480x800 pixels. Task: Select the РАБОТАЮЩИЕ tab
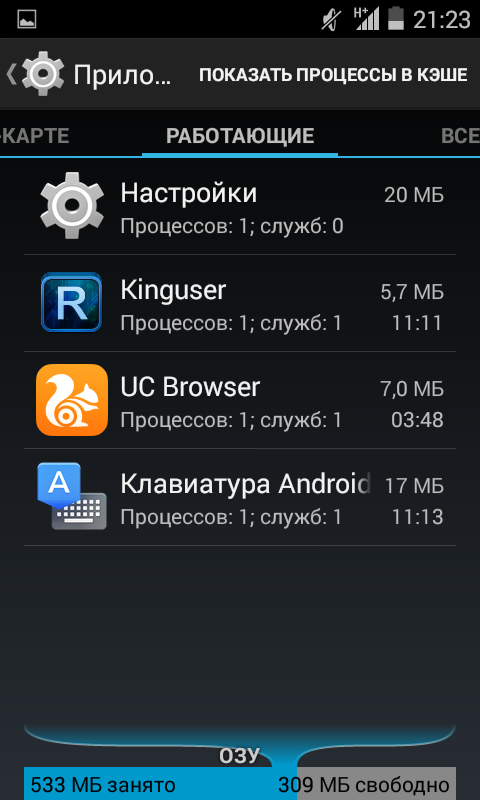coord(240,136)
